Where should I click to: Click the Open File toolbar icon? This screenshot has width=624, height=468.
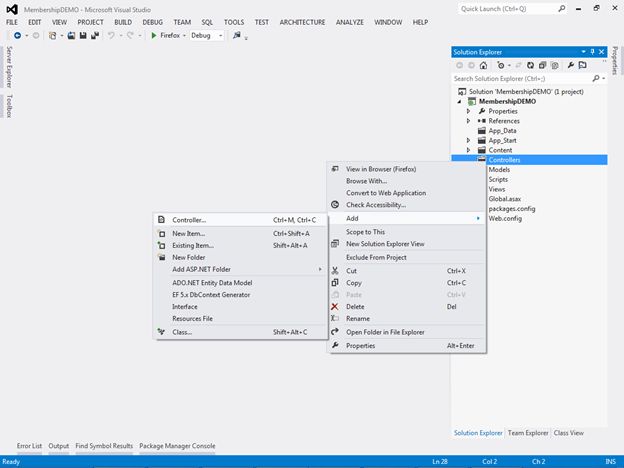coord(71,35)
